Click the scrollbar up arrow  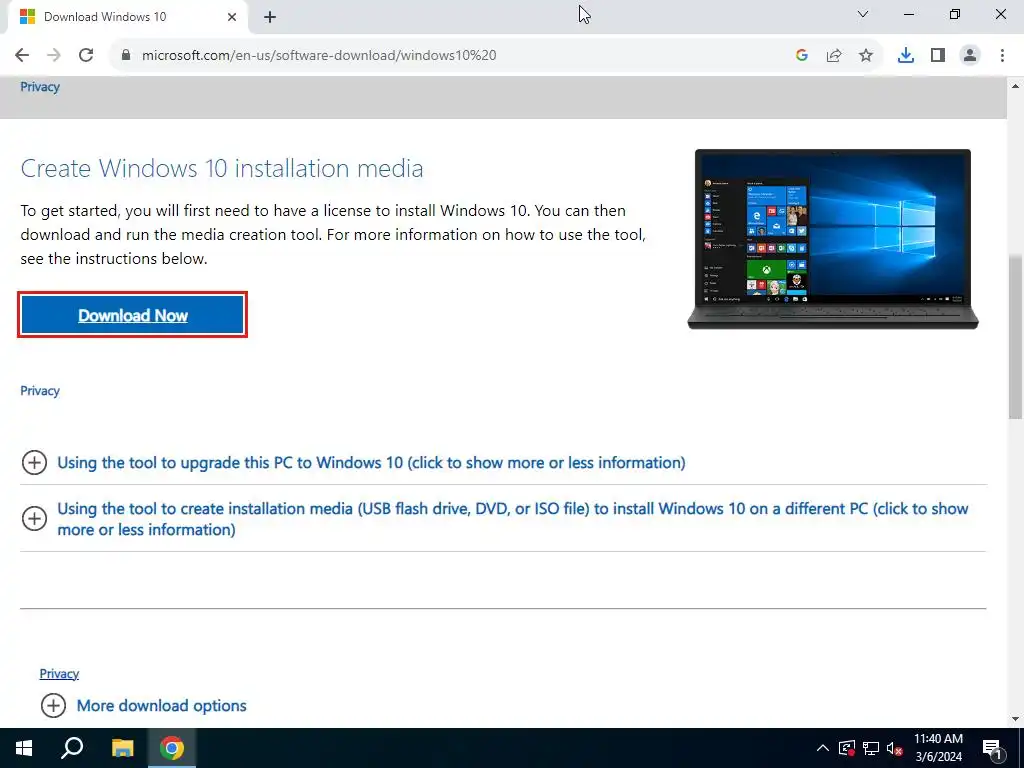(x=1015, y=86)
